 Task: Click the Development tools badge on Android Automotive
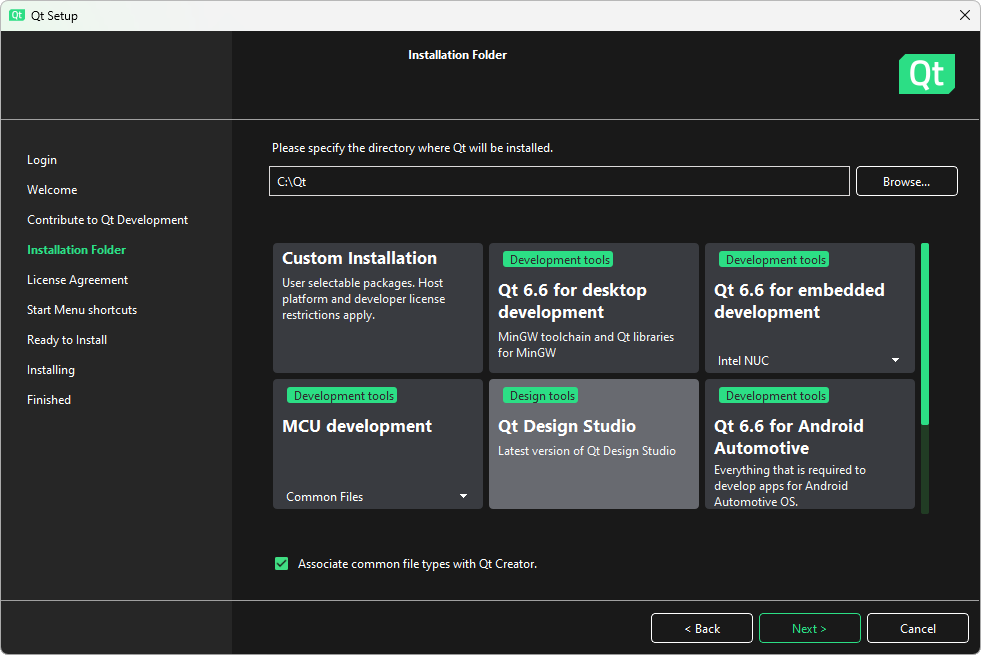tap(775, 395)
